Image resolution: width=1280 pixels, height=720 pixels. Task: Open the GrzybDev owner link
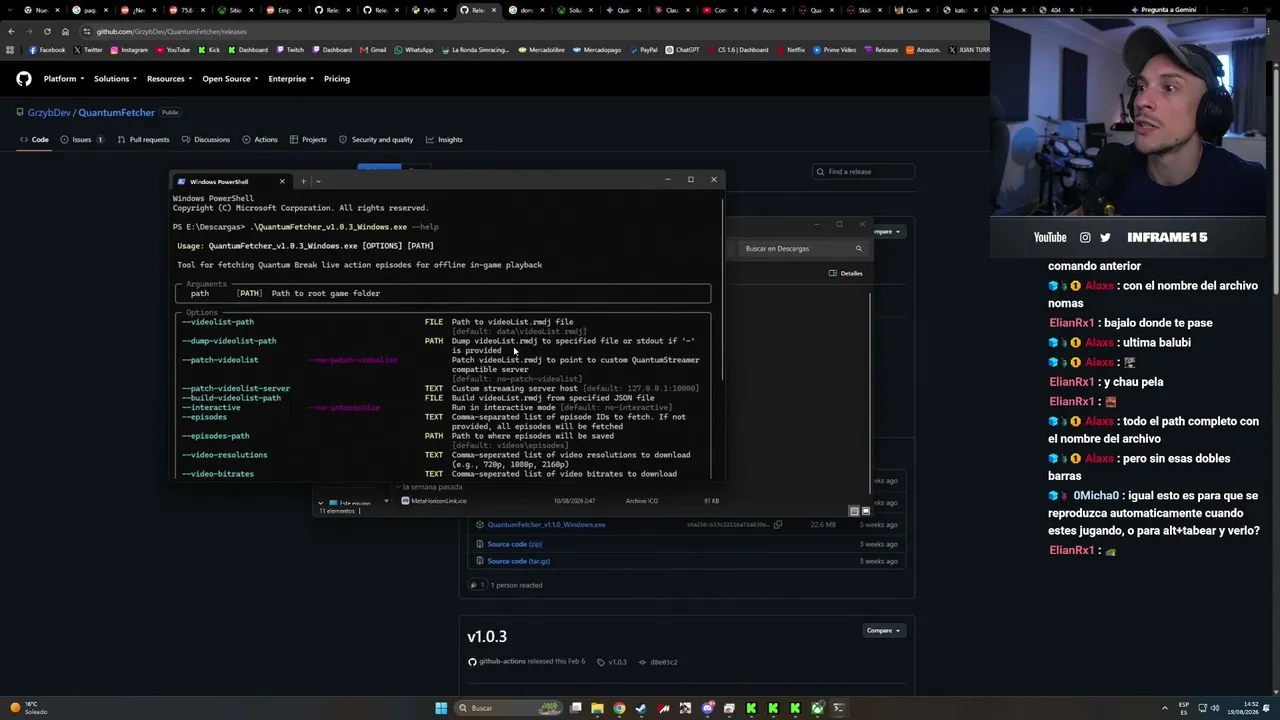pyautogui.click(x=49, y=113)
